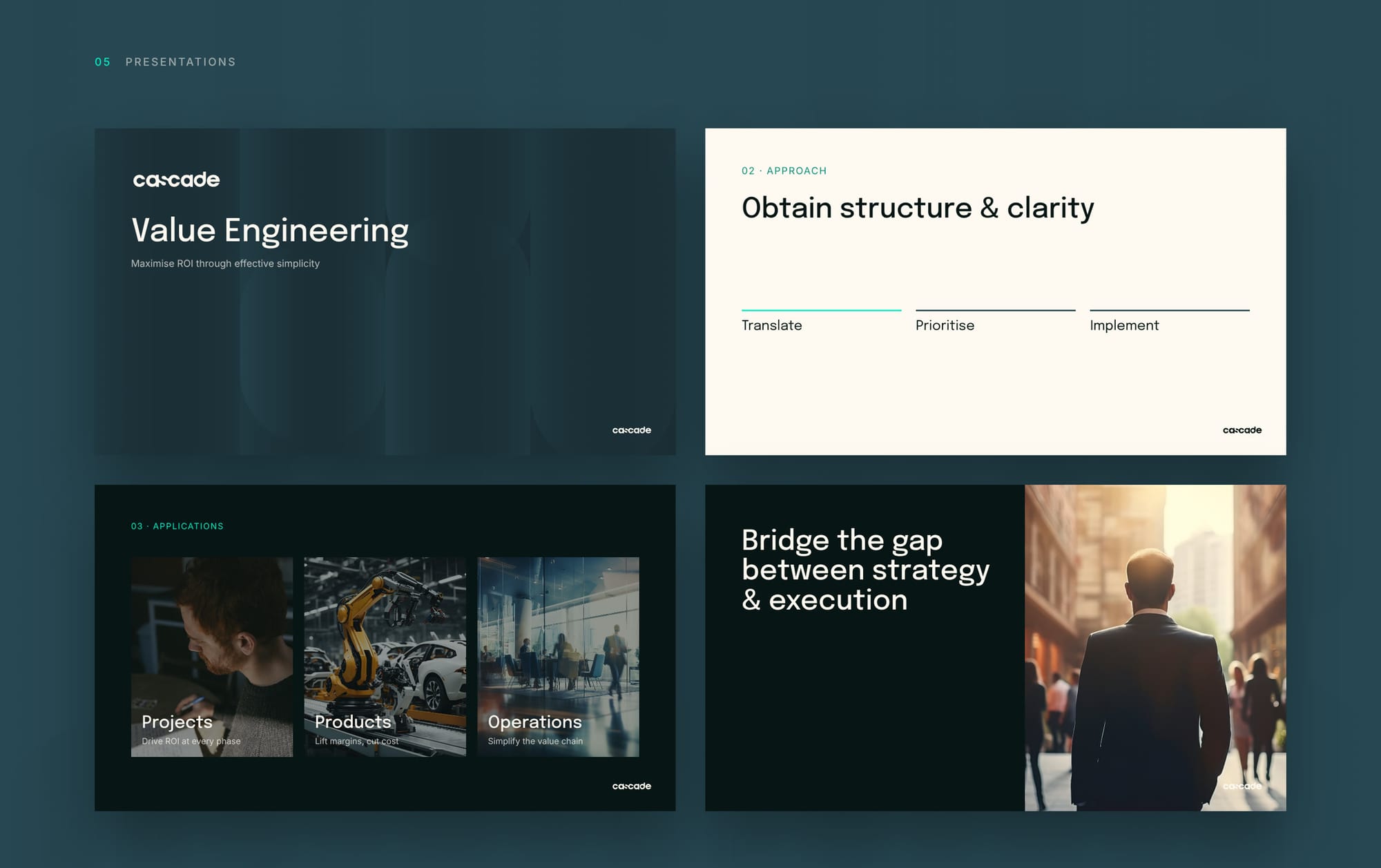Screen dimensions: 1381x868
Task: Click the '05' section number
Action: [x=102, y=62]
